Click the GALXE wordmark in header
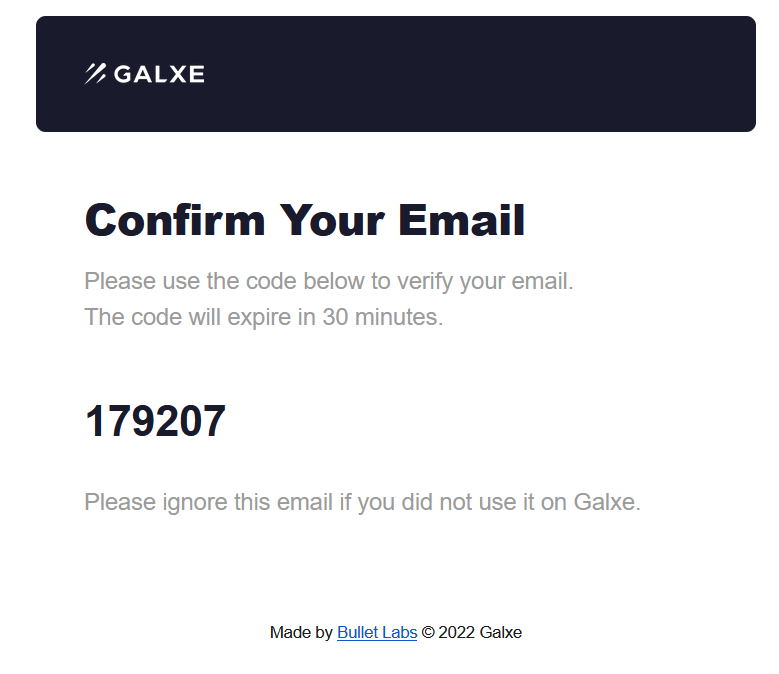779x674 pixels. point(159,74)
